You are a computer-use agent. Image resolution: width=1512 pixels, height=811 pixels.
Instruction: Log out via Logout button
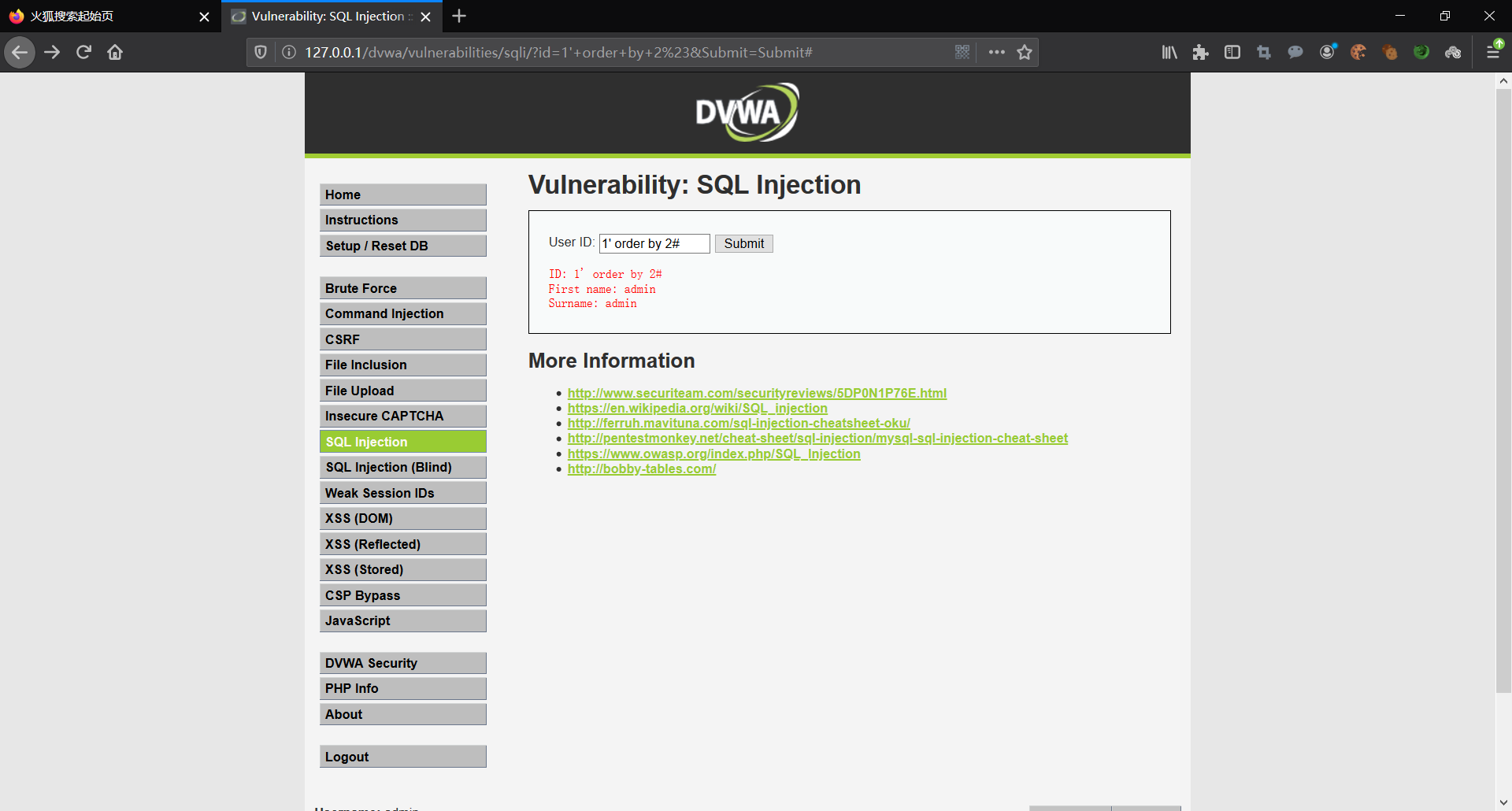click(x=403, y=757)
